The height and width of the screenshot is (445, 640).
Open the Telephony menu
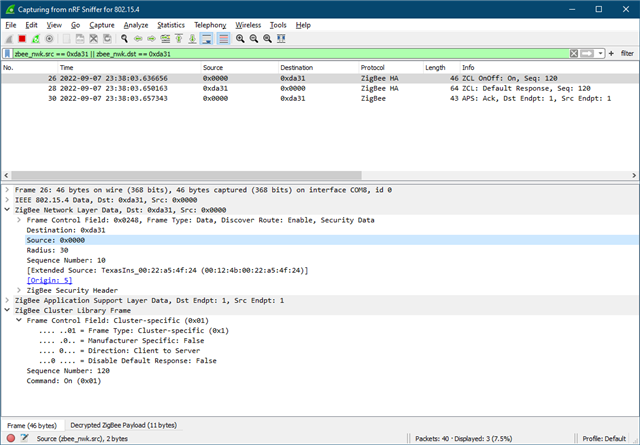tap(210, 25)
